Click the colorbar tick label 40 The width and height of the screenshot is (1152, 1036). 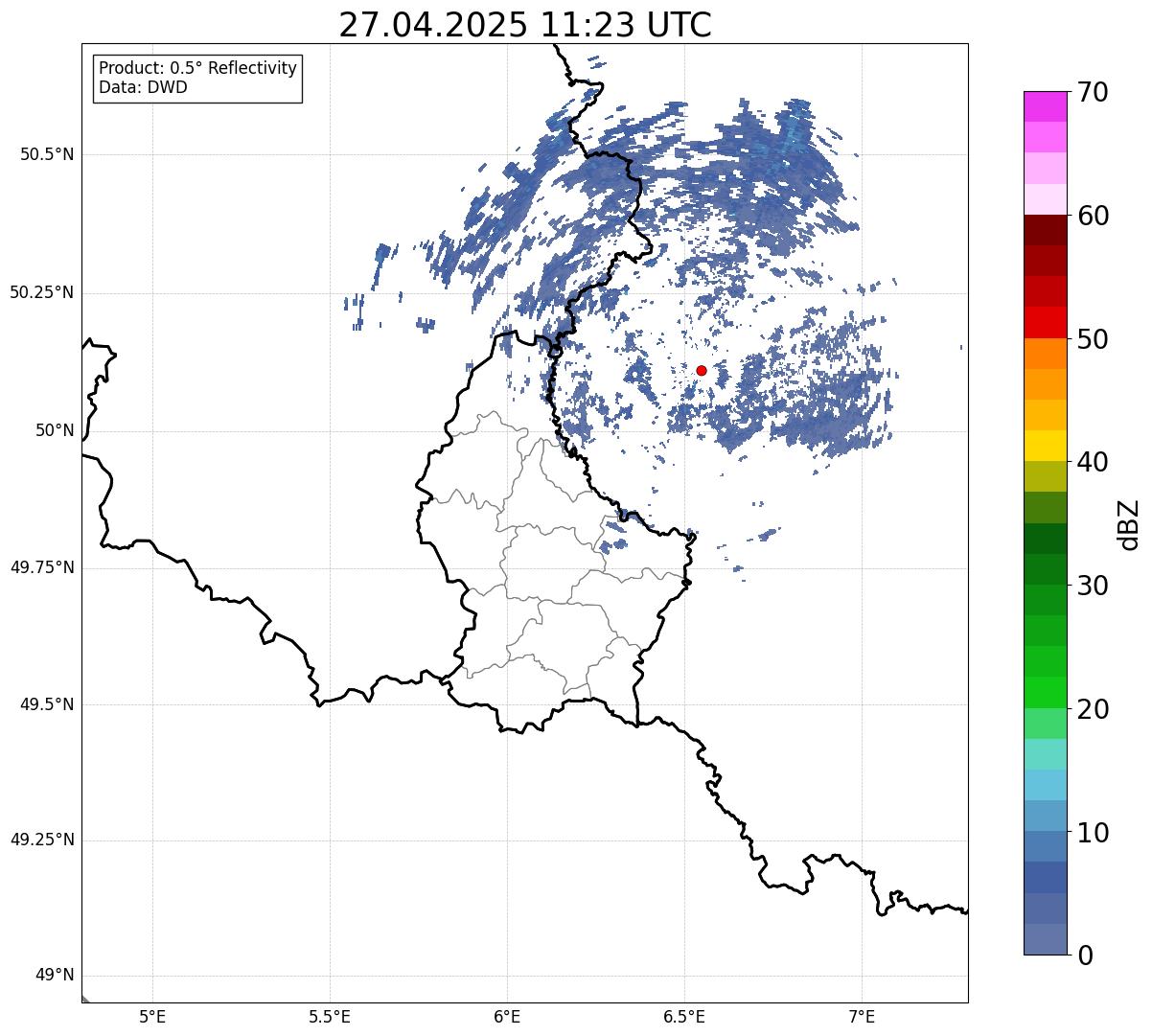tap(1093, 462)
